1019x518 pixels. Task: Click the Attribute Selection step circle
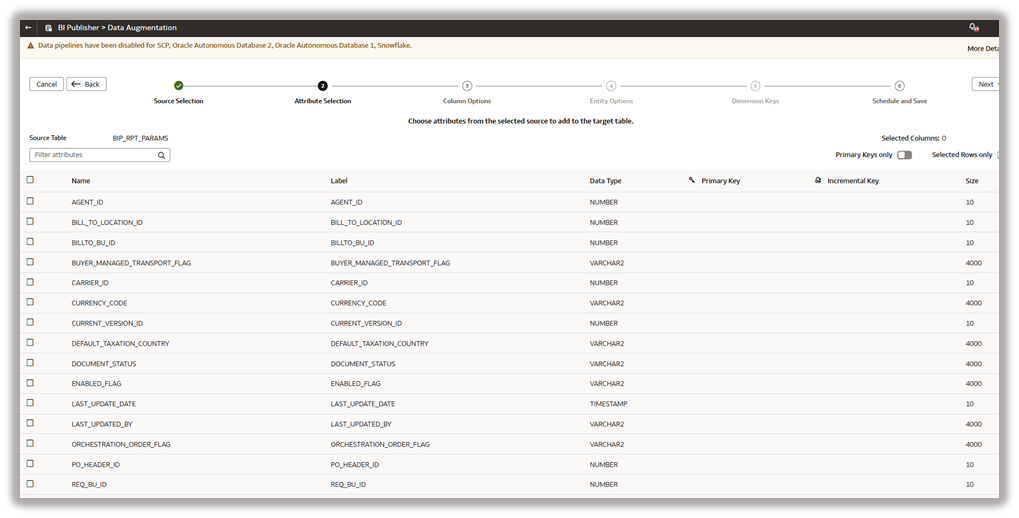coord(322,86)
